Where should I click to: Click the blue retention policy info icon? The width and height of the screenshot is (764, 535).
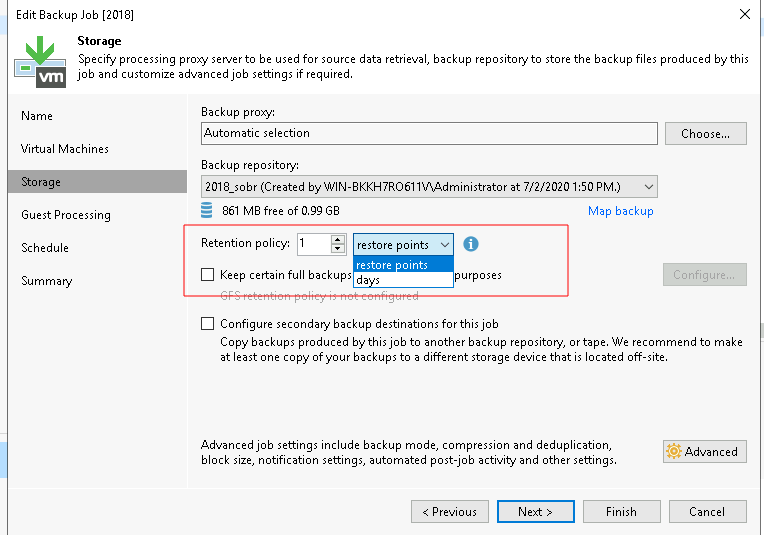(472, 244)
